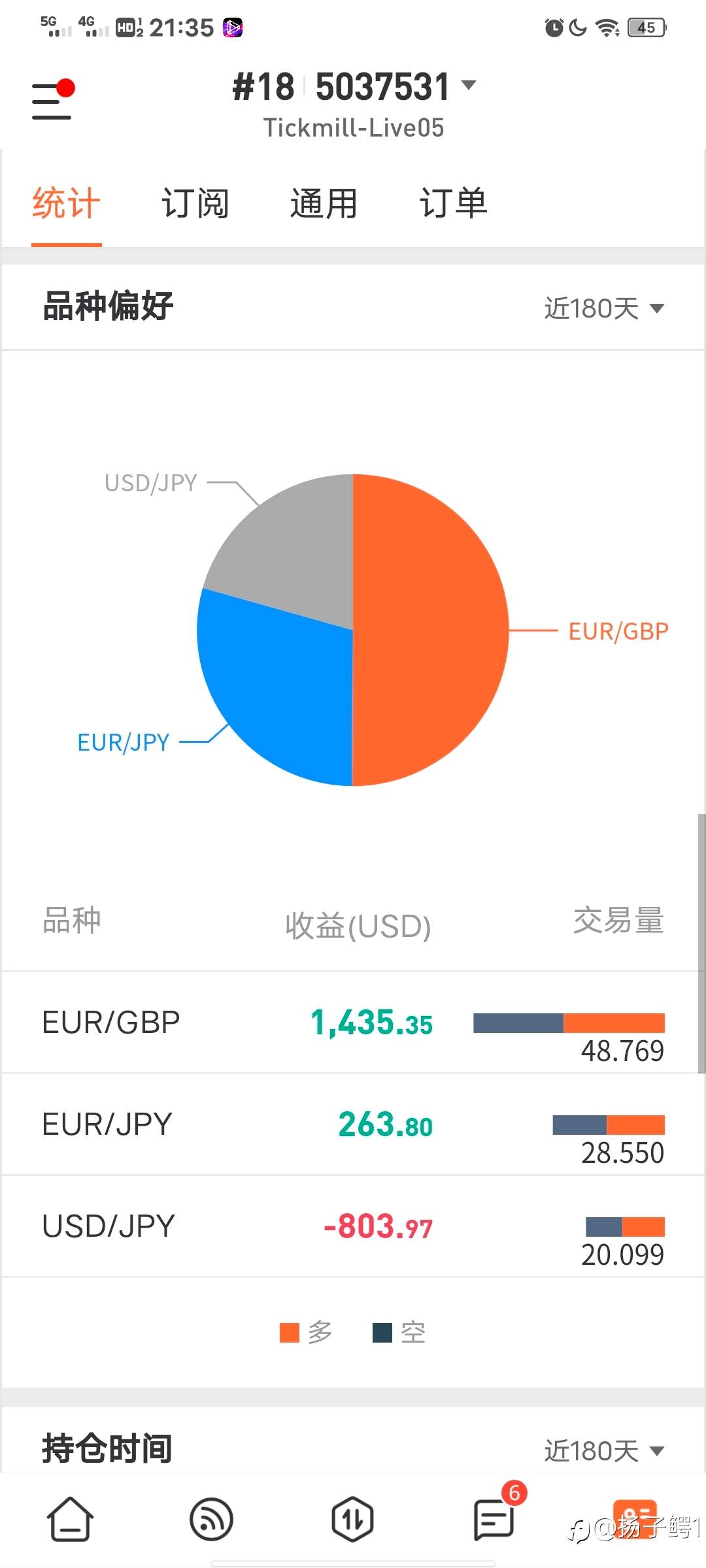Tap the alarm clock status icon
The image size is (706, 1568).
click(554, 27)
